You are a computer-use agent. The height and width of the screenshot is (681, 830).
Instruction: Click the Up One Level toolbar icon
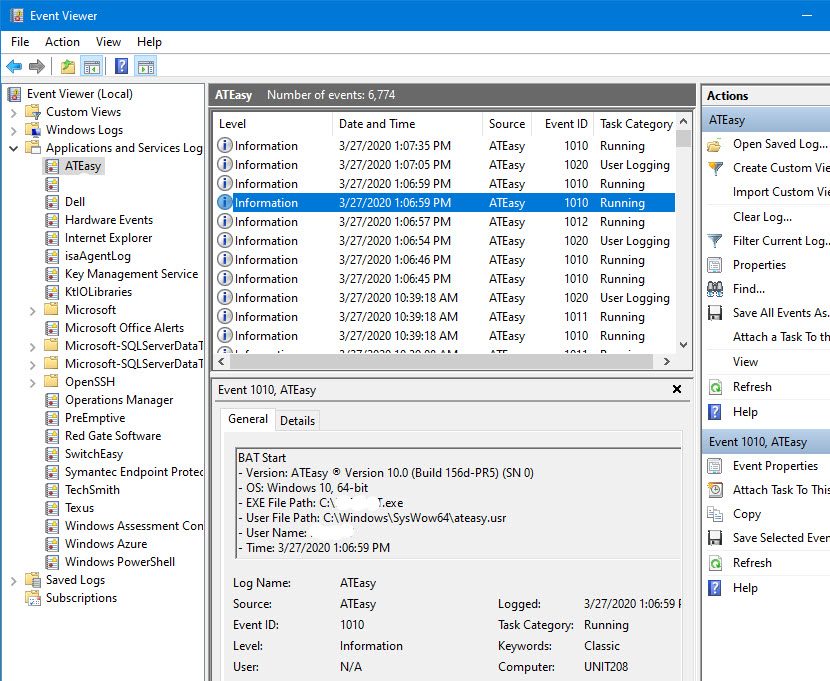click(x=67, y=67)
